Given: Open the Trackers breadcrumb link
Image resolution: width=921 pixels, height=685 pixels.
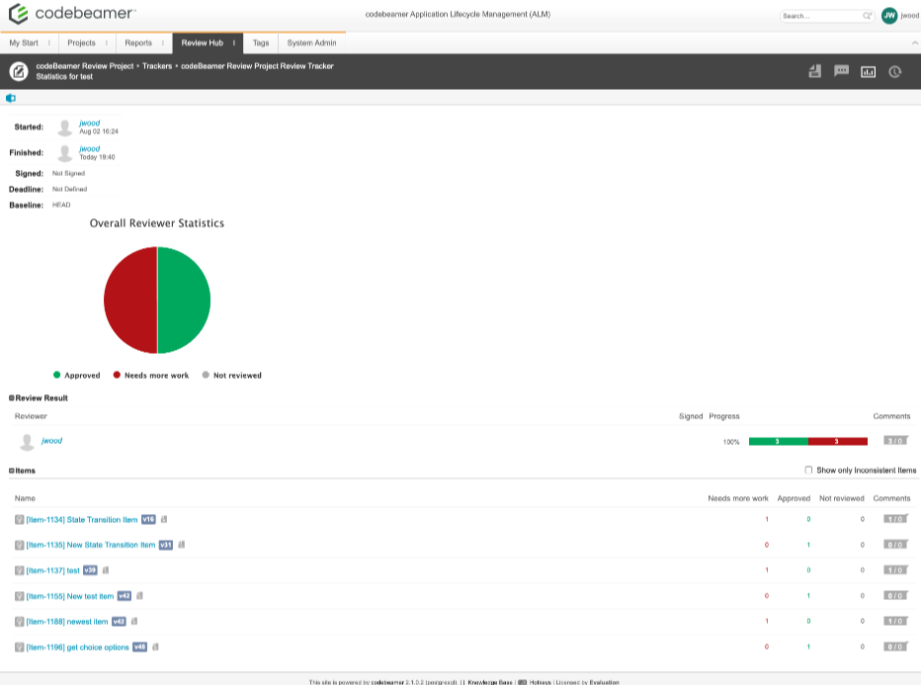Looking at the screenshot, I should 157,66.
